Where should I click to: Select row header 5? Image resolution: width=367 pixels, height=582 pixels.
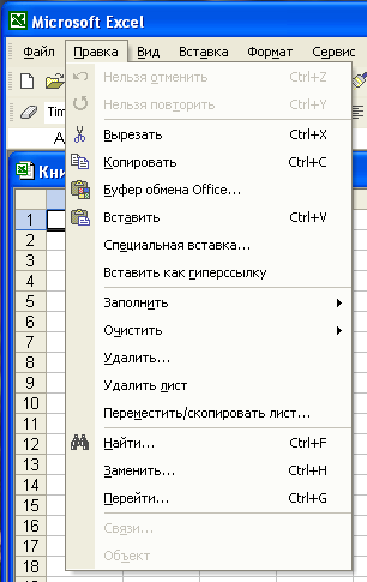coord(31,301)
